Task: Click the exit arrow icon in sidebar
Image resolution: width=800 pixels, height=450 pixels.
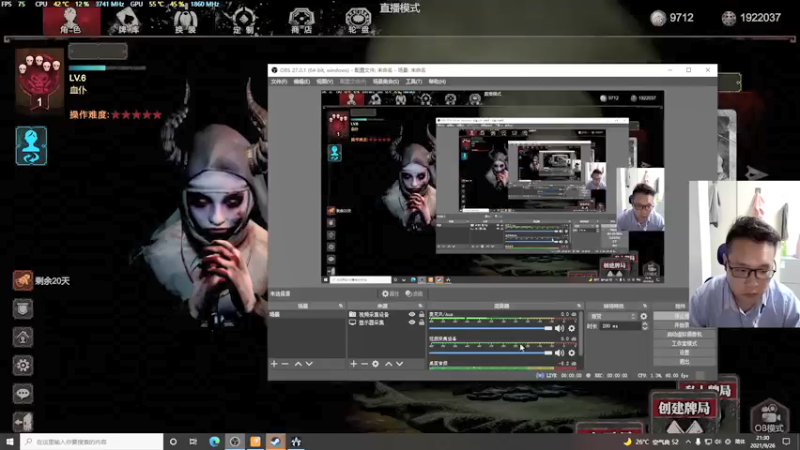Action: point(23,422)
